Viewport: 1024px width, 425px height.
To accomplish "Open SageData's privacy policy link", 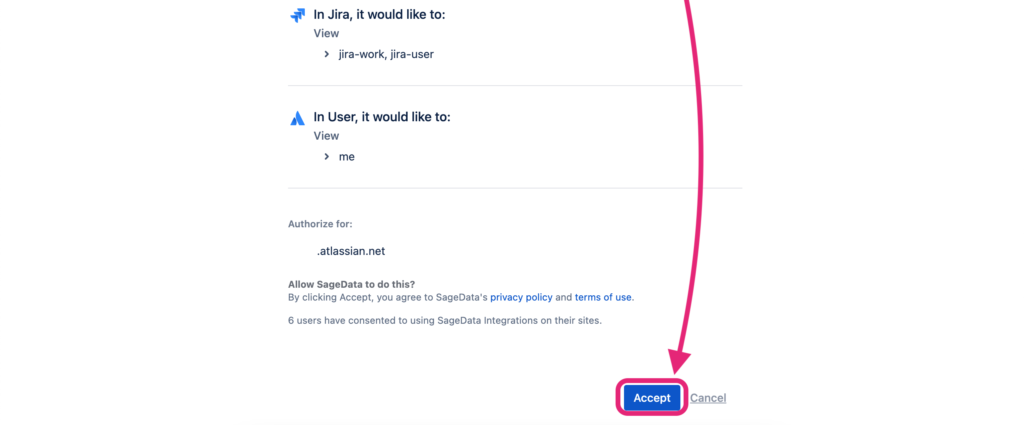I will click(521, 297).
